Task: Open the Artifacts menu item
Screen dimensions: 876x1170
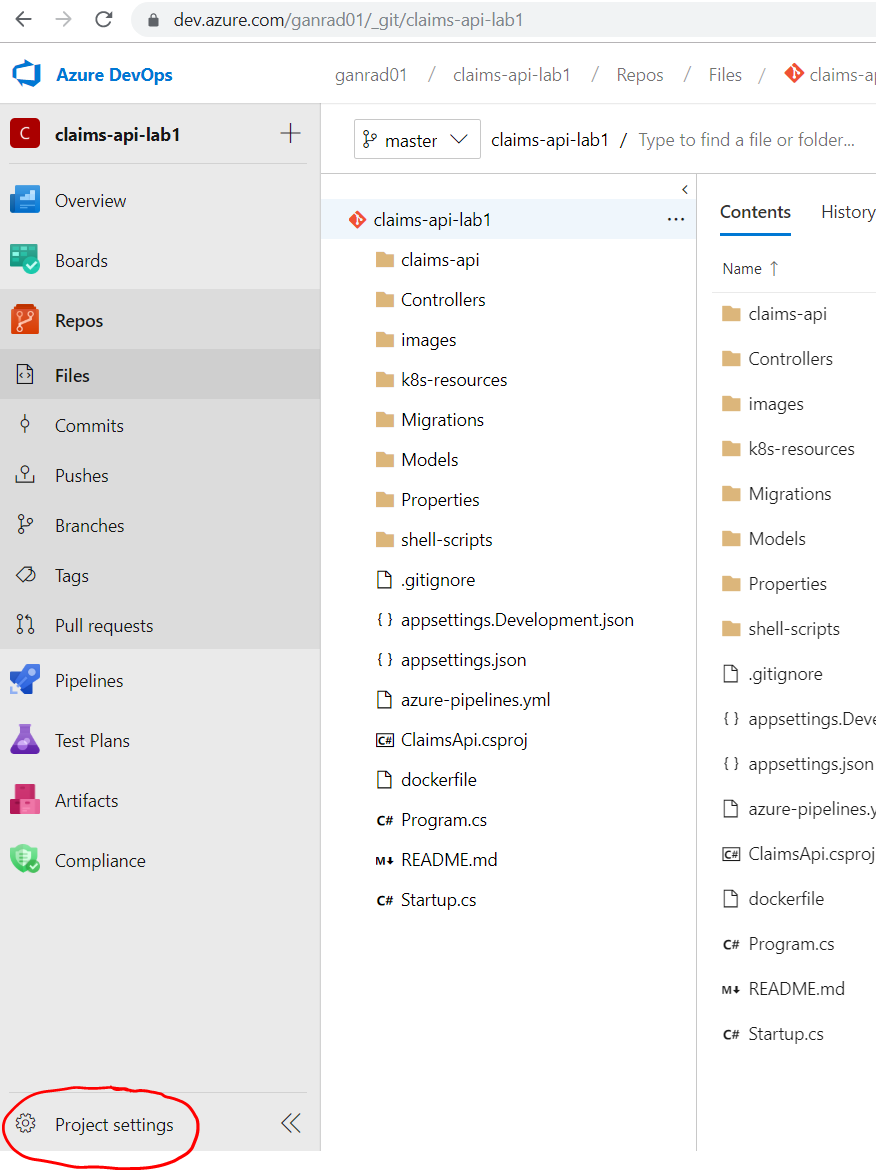Action: (x=87, y=800)
